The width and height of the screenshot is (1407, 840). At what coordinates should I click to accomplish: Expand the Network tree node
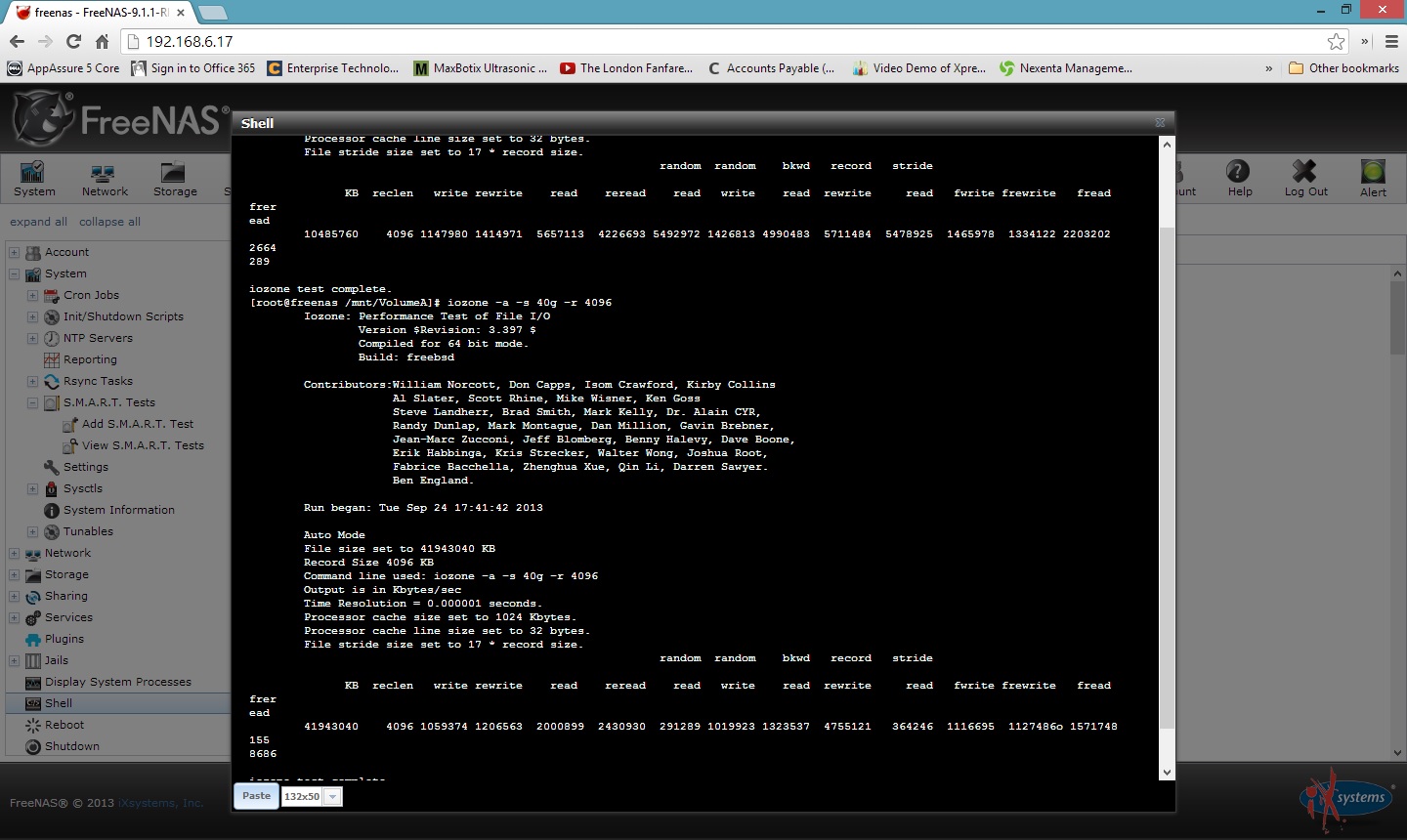pyautogui.click(x=15, y=553)
